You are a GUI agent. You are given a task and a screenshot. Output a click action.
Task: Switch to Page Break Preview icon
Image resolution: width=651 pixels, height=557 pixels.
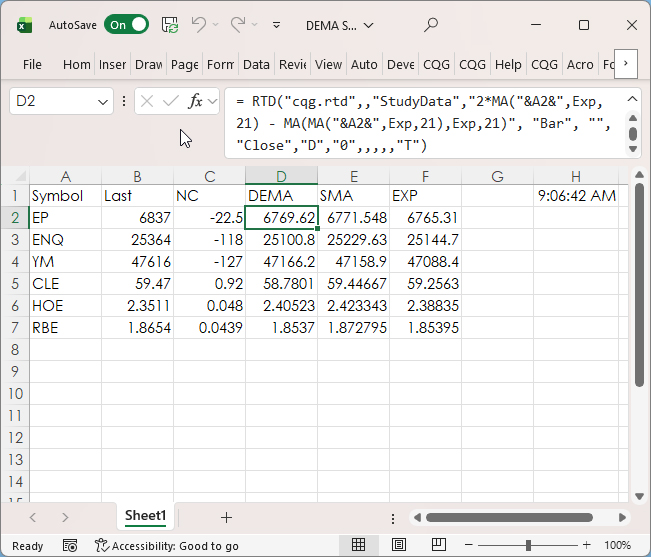437,545
